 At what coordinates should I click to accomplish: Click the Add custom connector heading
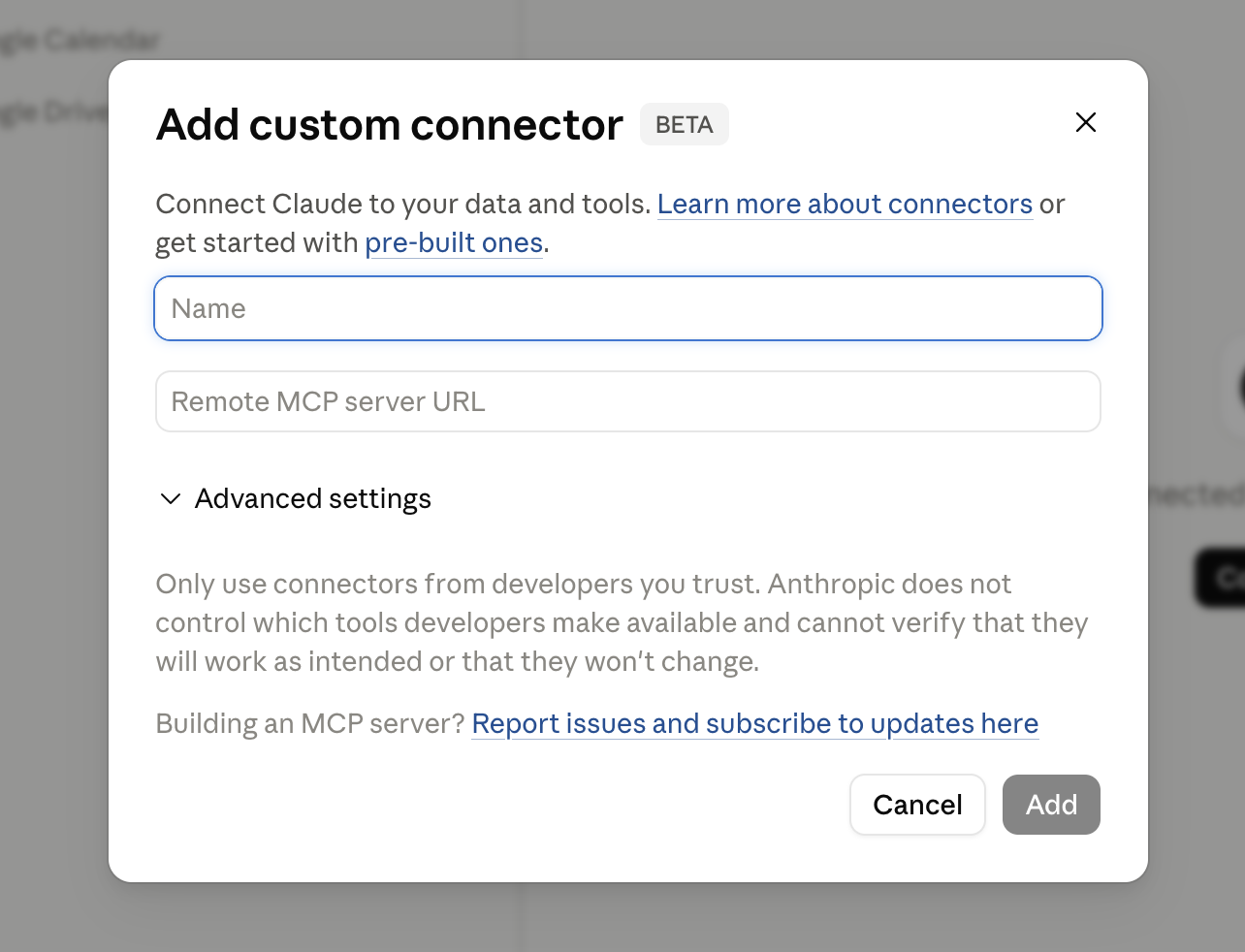click(389, 124)
